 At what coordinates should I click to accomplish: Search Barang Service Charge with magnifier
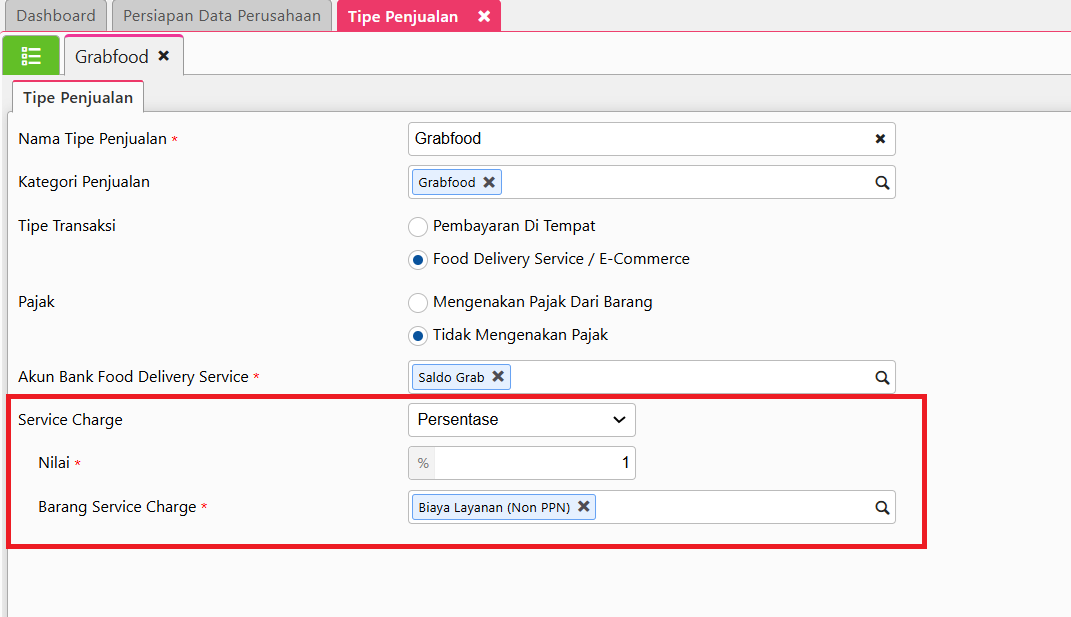click(882, 508)
